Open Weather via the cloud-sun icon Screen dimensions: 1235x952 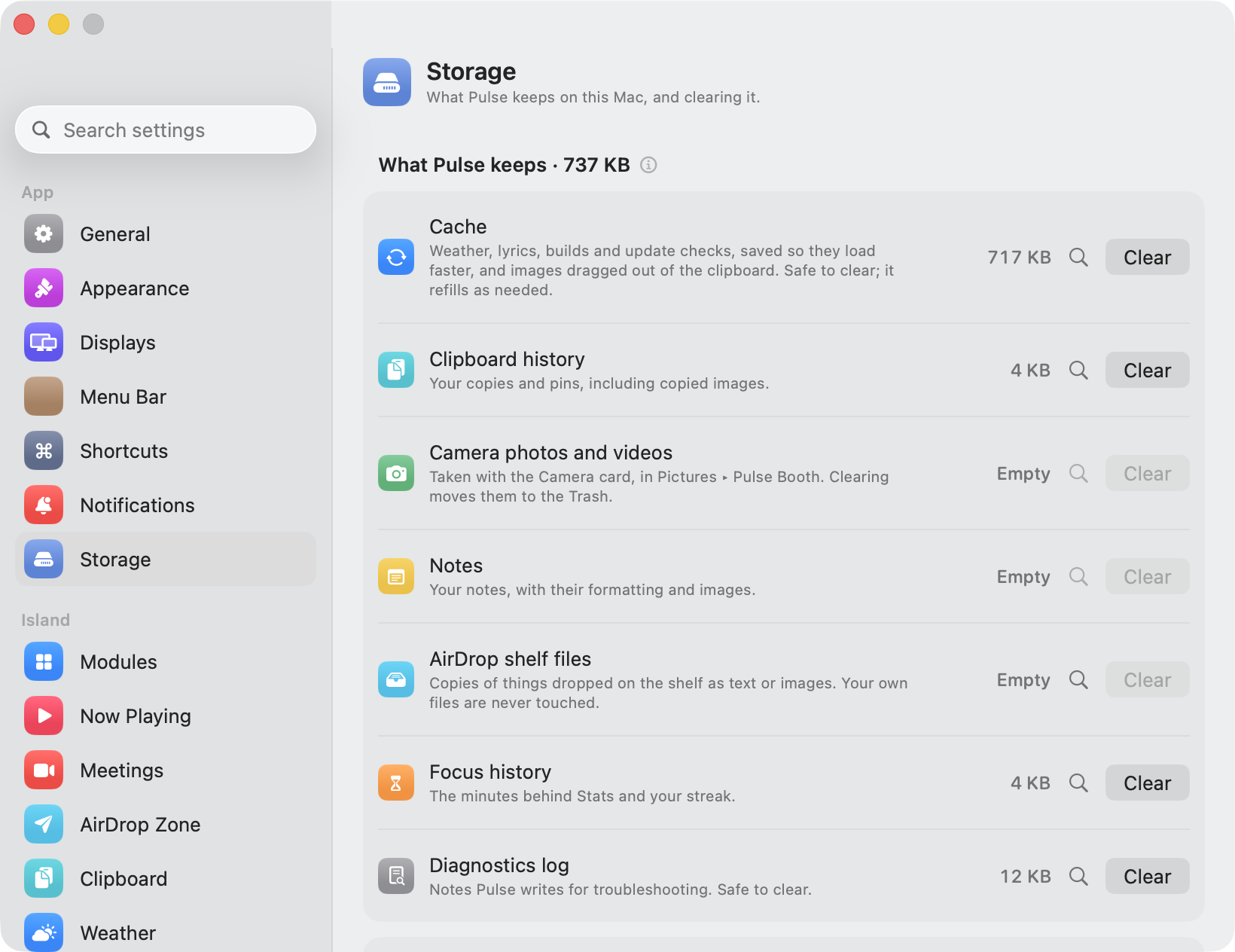[x=44, y=932]
